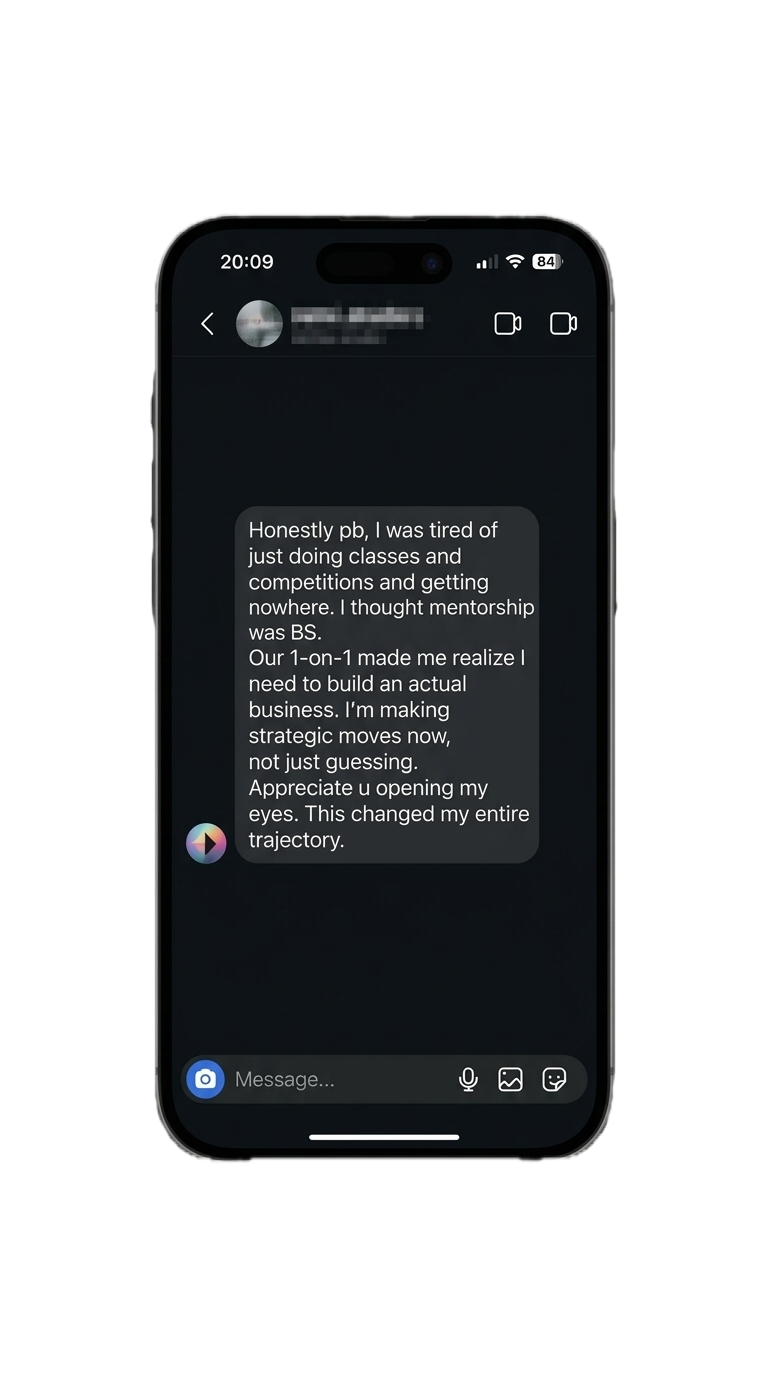This screenshot has height=1376, width=768.
Task: Tap the cellular signal bars
Action: (x=487, y=262)
